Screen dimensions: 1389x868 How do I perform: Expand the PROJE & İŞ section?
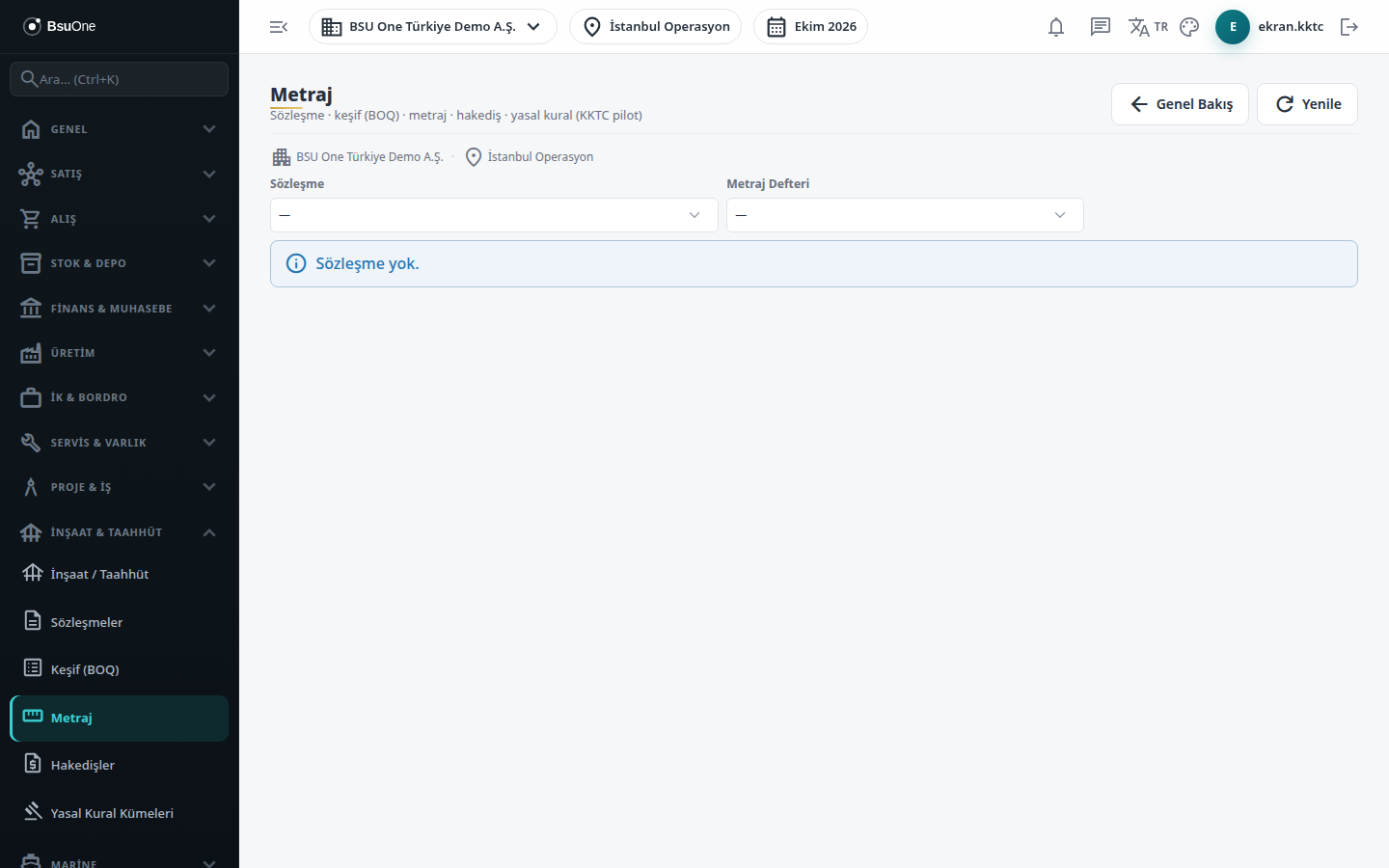pos(120,487)
